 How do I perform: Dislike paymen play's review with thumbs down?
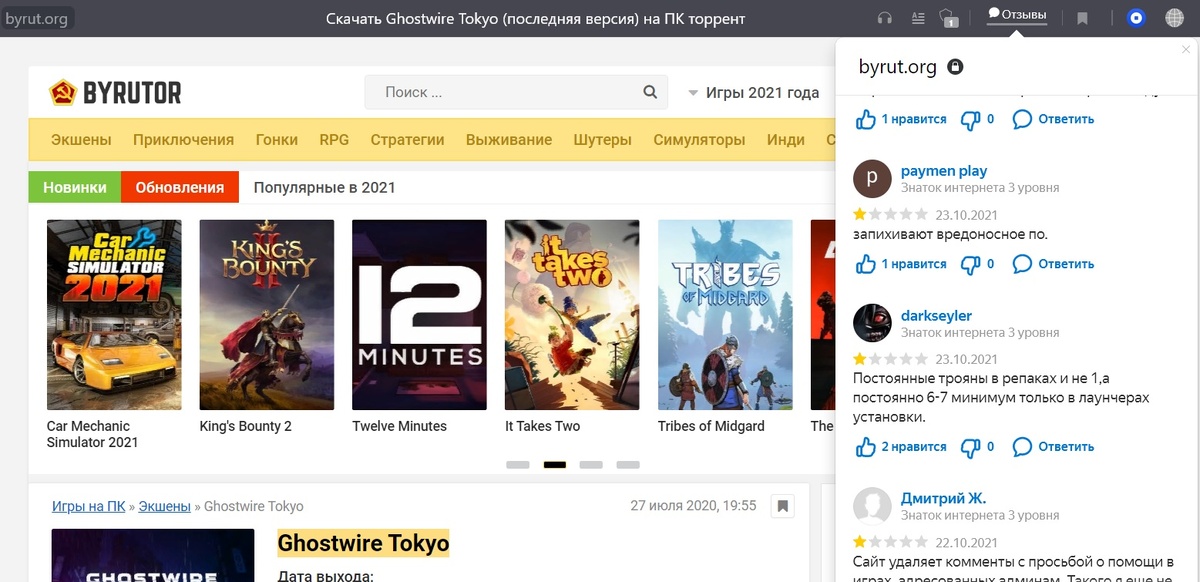[972, 263]
